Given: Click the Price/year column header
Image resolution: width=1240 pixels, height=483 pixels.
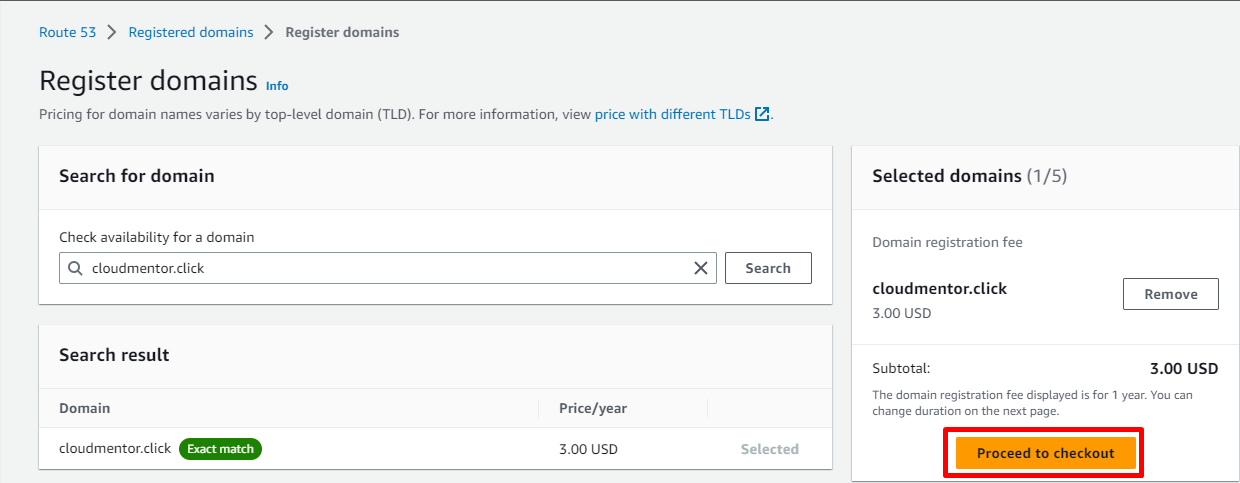Looking at the screenshot, I should coord(593,408).
